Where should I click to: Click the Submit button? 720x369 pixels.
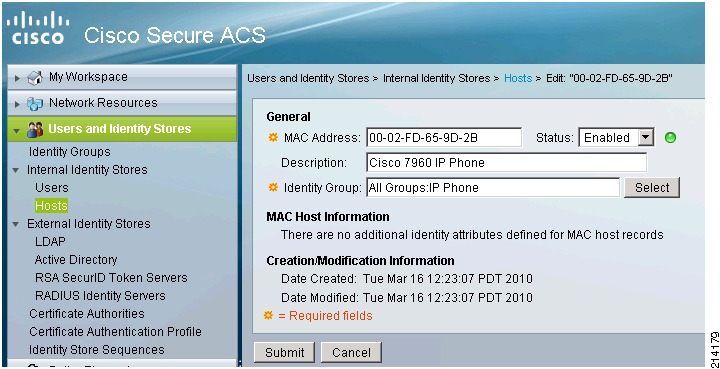click(284, 352)
